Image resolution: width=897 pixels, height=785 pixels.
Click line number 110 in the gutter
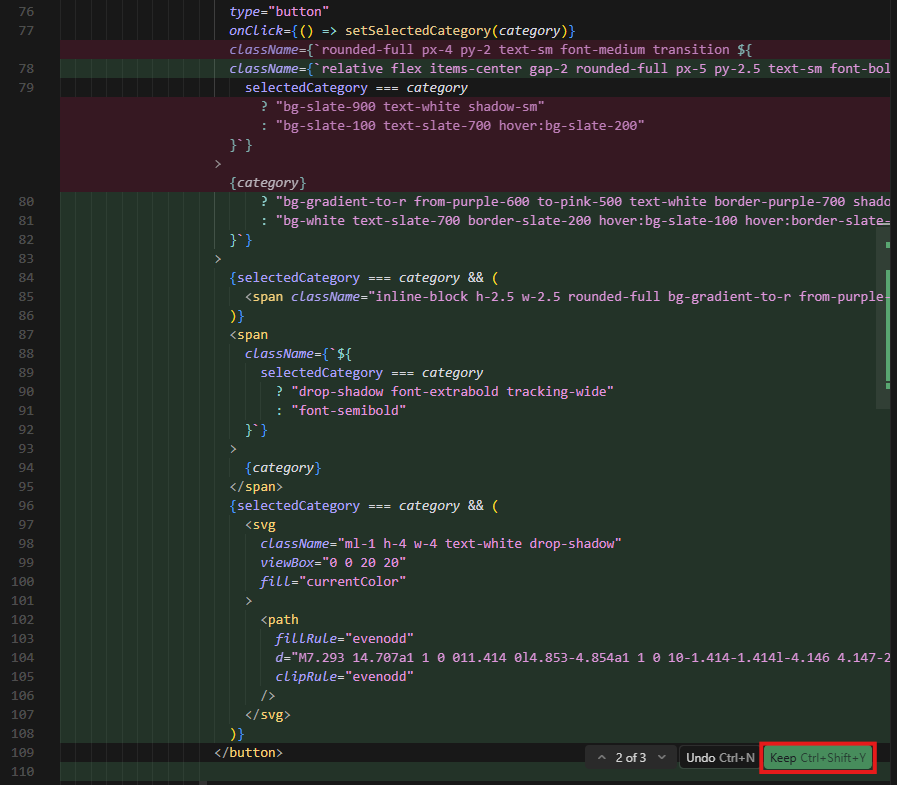(x=22, y=771)
